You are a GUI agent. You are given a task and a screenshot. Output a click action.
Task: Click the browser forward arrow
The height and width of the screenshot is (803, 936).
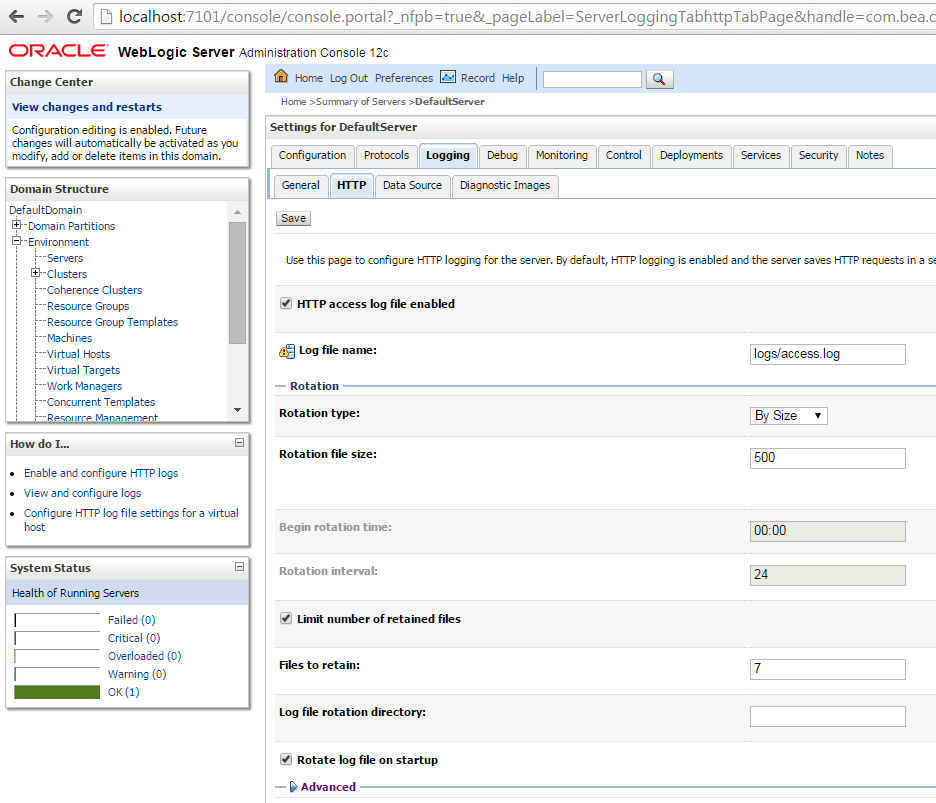(45, 16)
